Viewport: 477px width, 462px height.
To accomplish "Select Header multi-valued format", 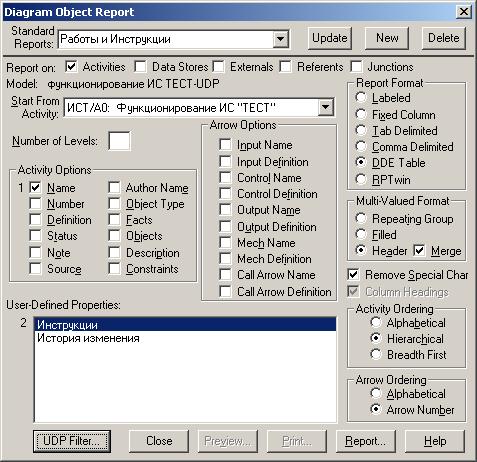I will tap(361, 250).
